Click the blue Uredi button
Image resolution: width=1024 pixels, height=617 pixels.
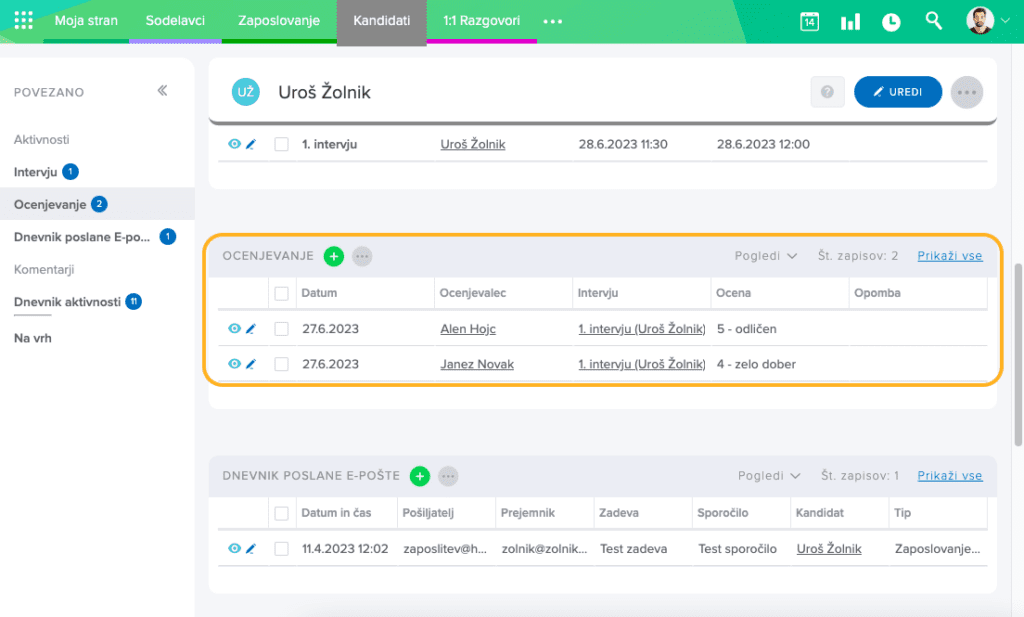click(x=897, y=92)
